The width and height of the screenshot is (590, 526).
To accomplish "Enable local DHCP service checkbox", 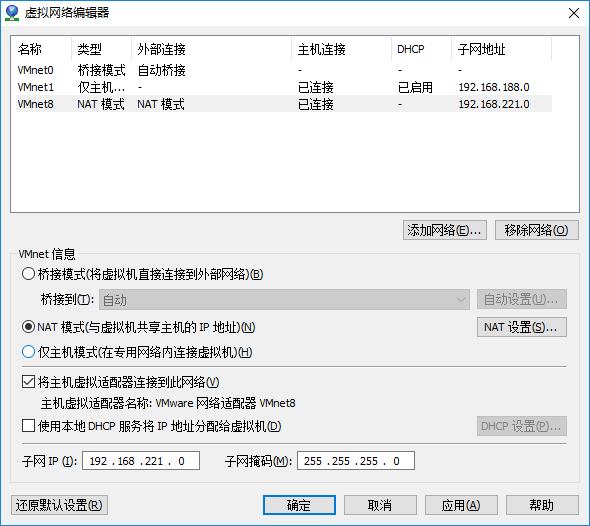I will (x=28, y=426).
